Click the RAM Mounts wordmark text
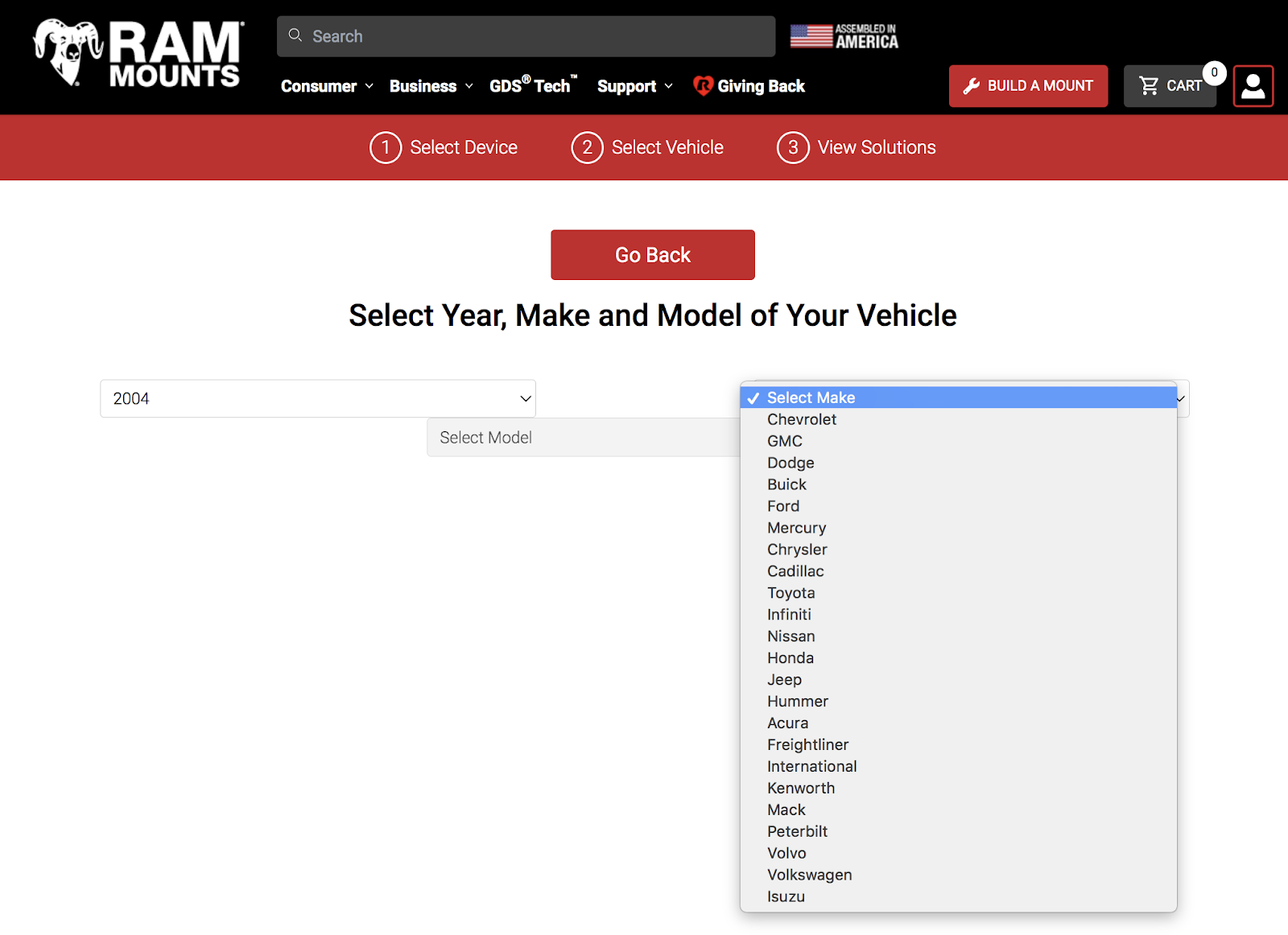This screenshot has width=1288, height=935. [175, 54]
